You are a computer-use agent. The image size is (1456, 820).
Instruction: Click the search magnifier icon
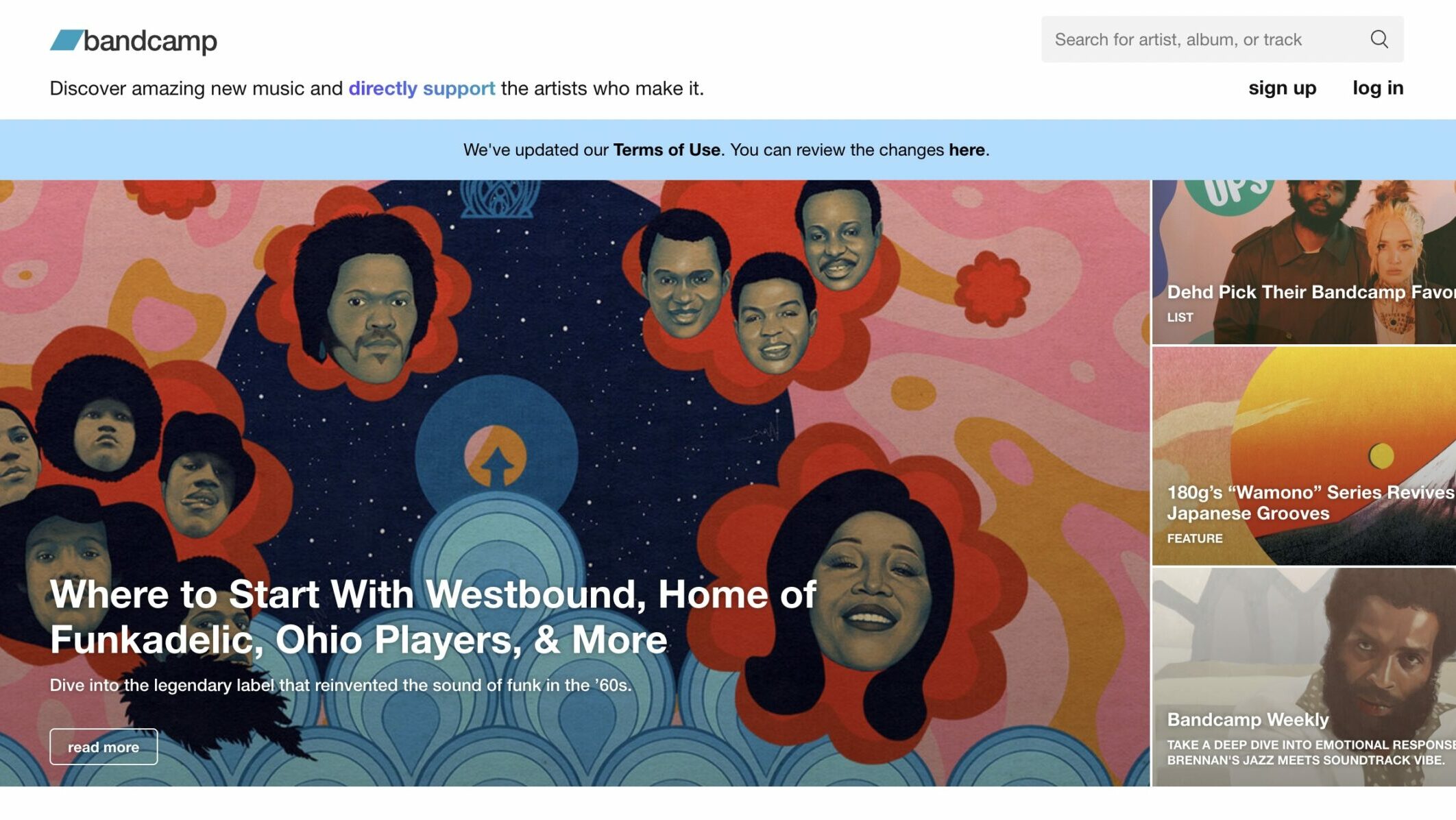tap(1379, 39)
